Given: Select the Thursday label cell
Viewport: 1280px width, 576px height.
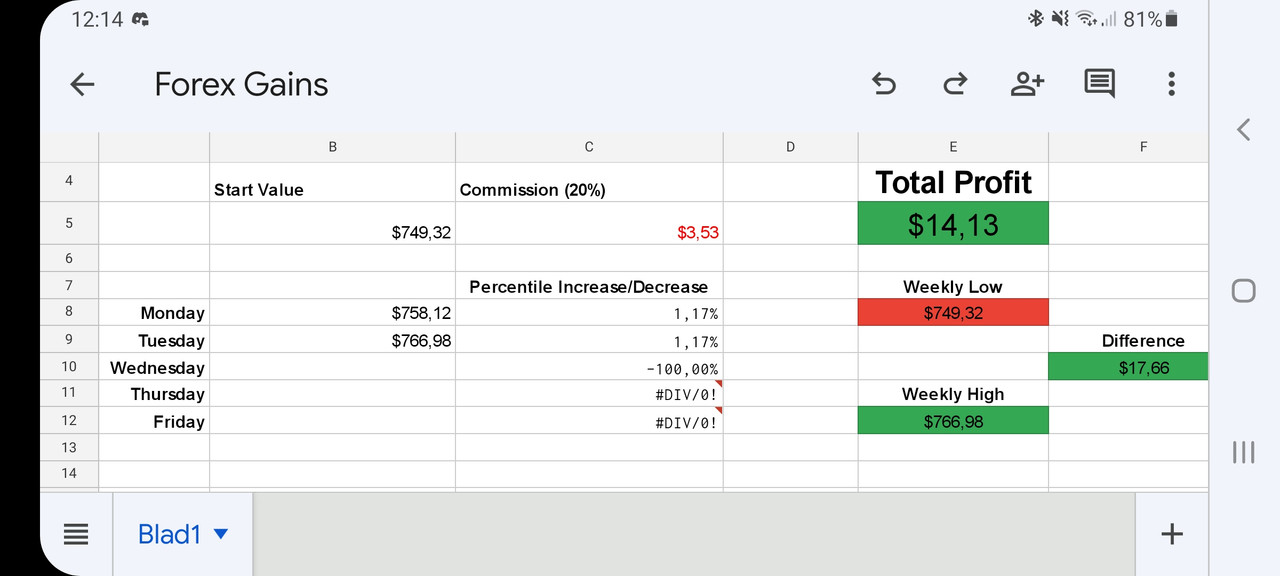Looking at the screenshot, I should tap(154, 393).
